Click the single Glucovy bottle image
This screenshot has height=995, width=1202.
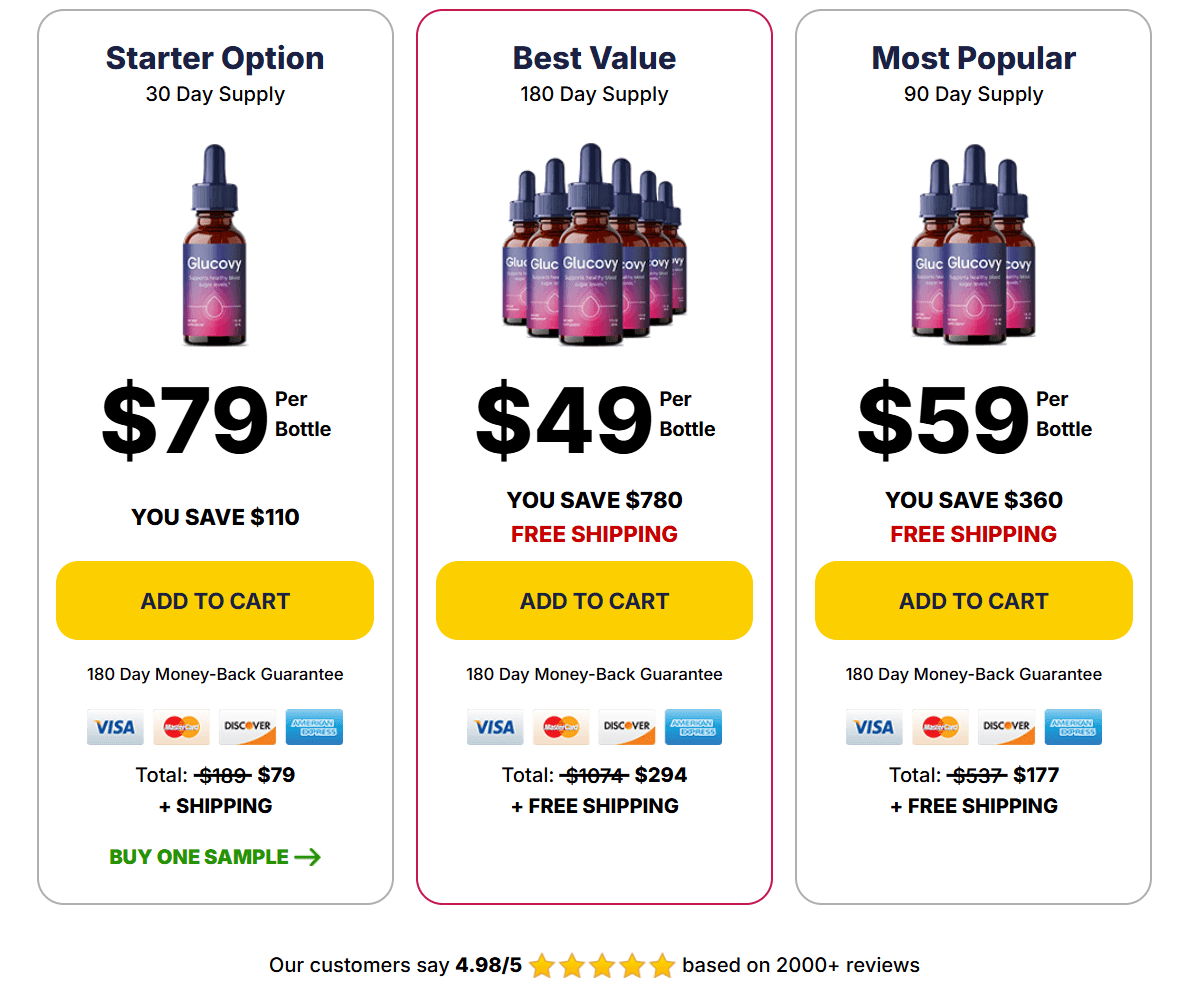[x=214, y=250]
